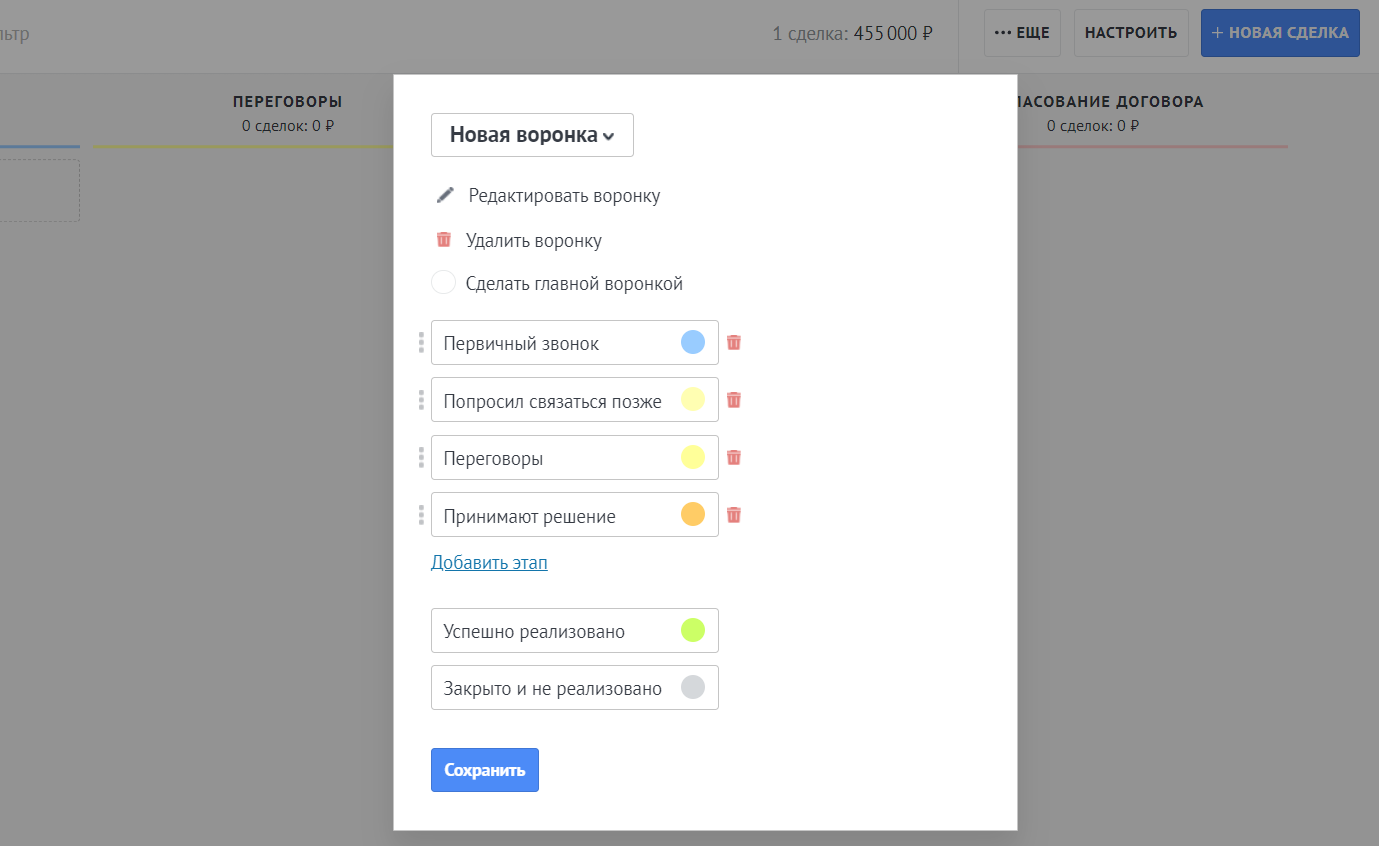The image size is (1379, 846).
Task: Open the Новая воронка dropdown
Action: point(532,135)
